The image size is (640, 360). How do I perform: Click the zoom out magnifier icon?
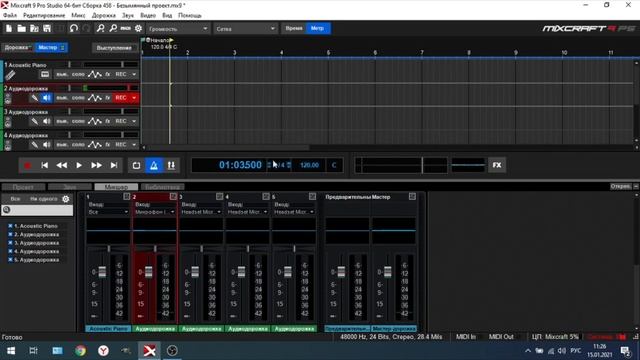[x=113, y=29]
